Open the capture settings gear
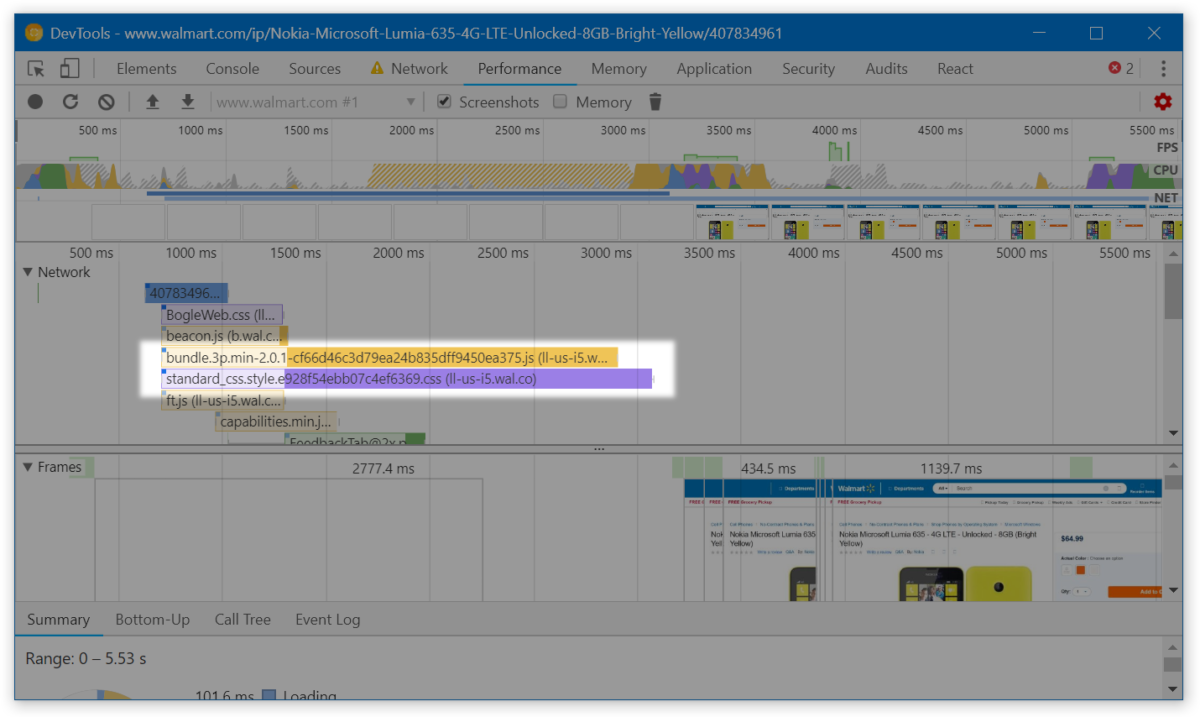Image resolution: width=1200 pixels, height=717 pixels. [1162, 101]
